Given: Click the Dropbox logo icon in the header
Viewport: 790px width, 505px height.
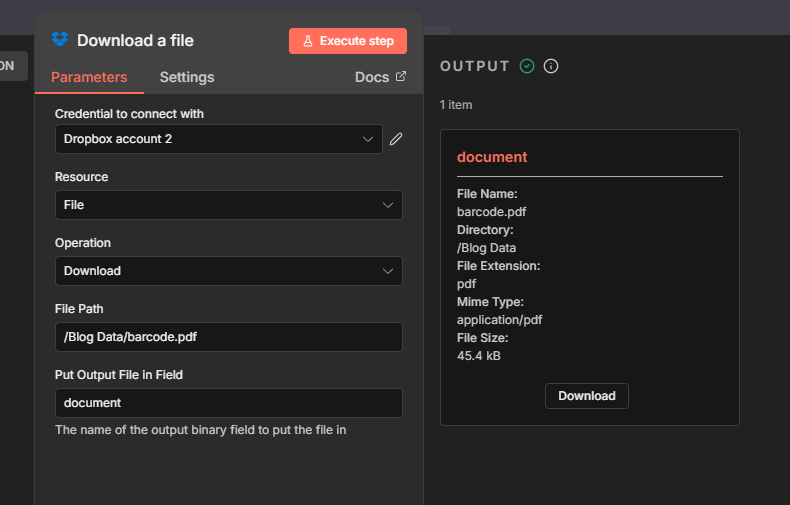Looking at the screenshot, I should point(60,40).
